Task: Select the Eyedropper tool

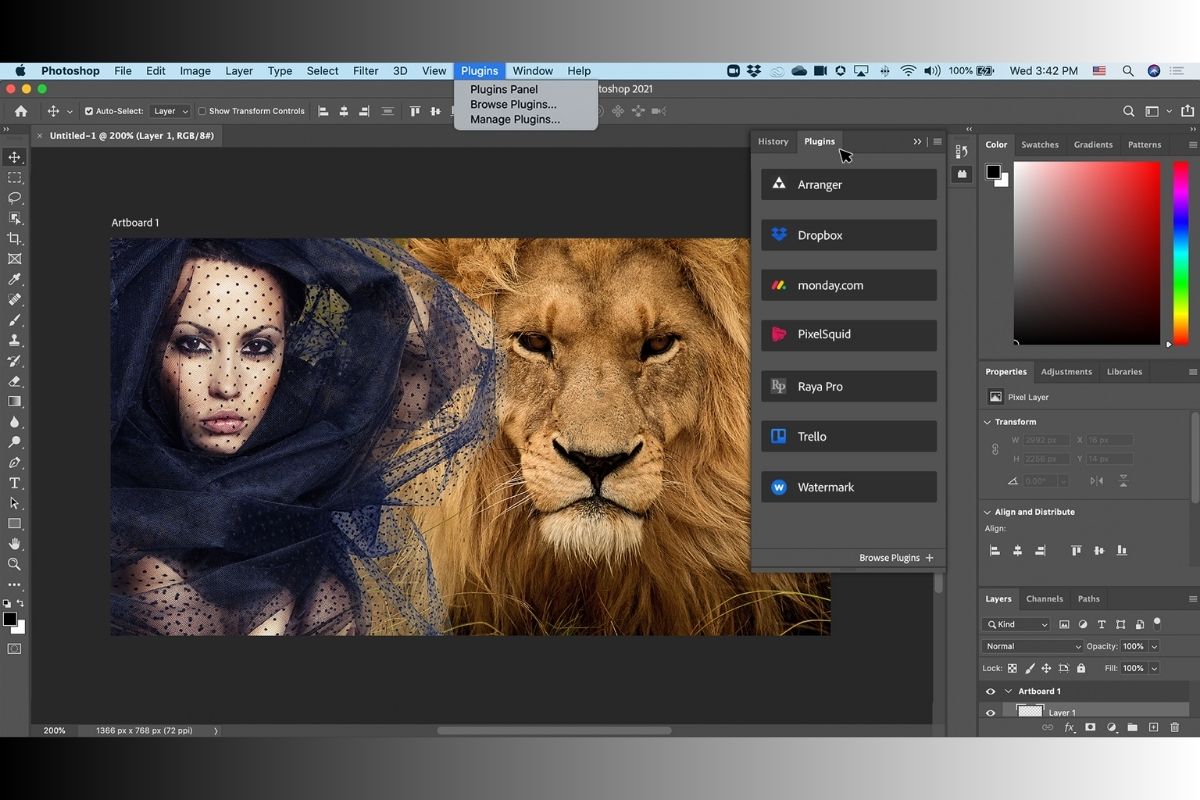Action: (x=14, y=279)
